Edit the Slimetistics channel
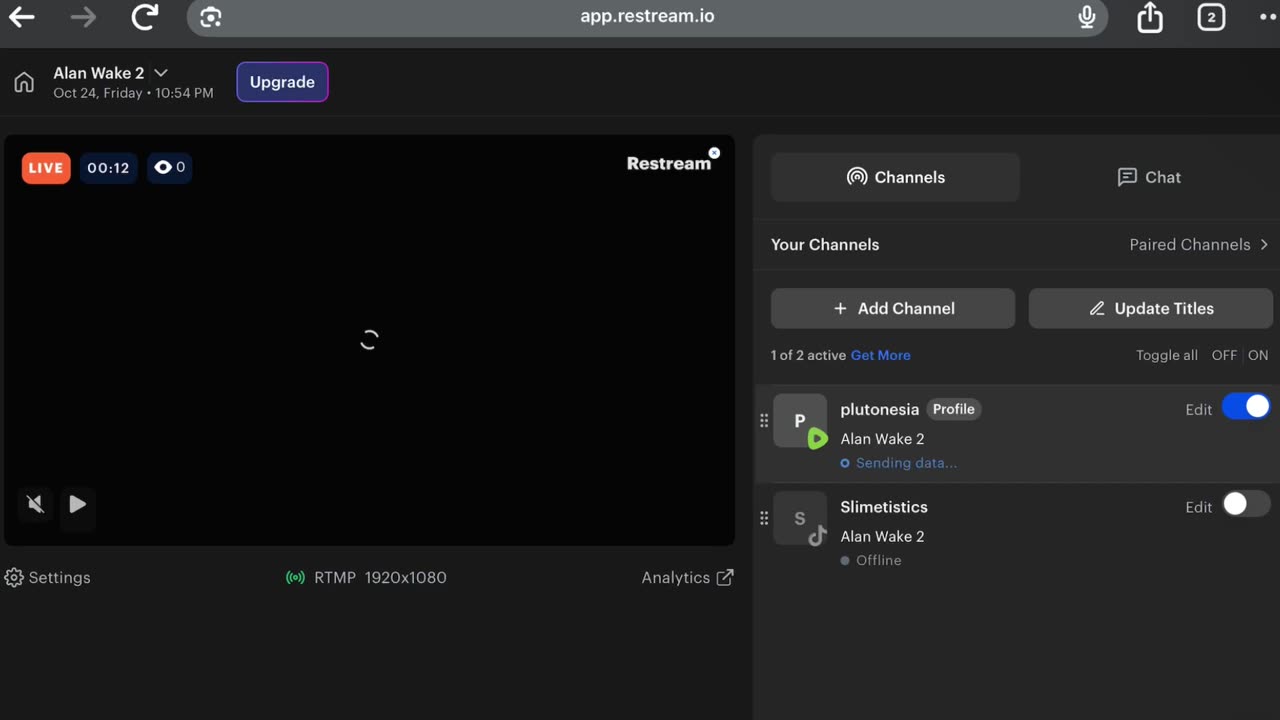Screen dimensions: 1280x720 click(x=1198, y=507)
